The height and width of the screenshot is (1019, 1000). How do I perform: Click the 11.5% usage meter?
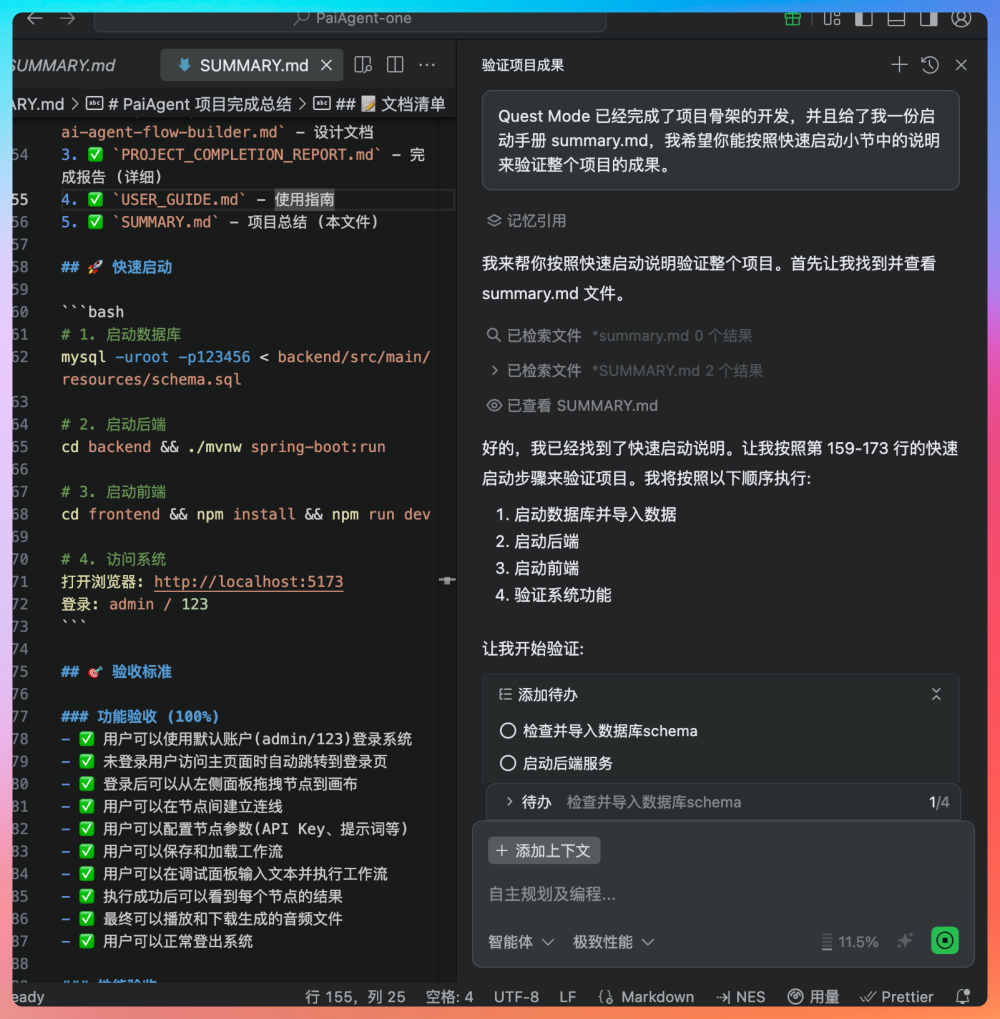[849, 940]
